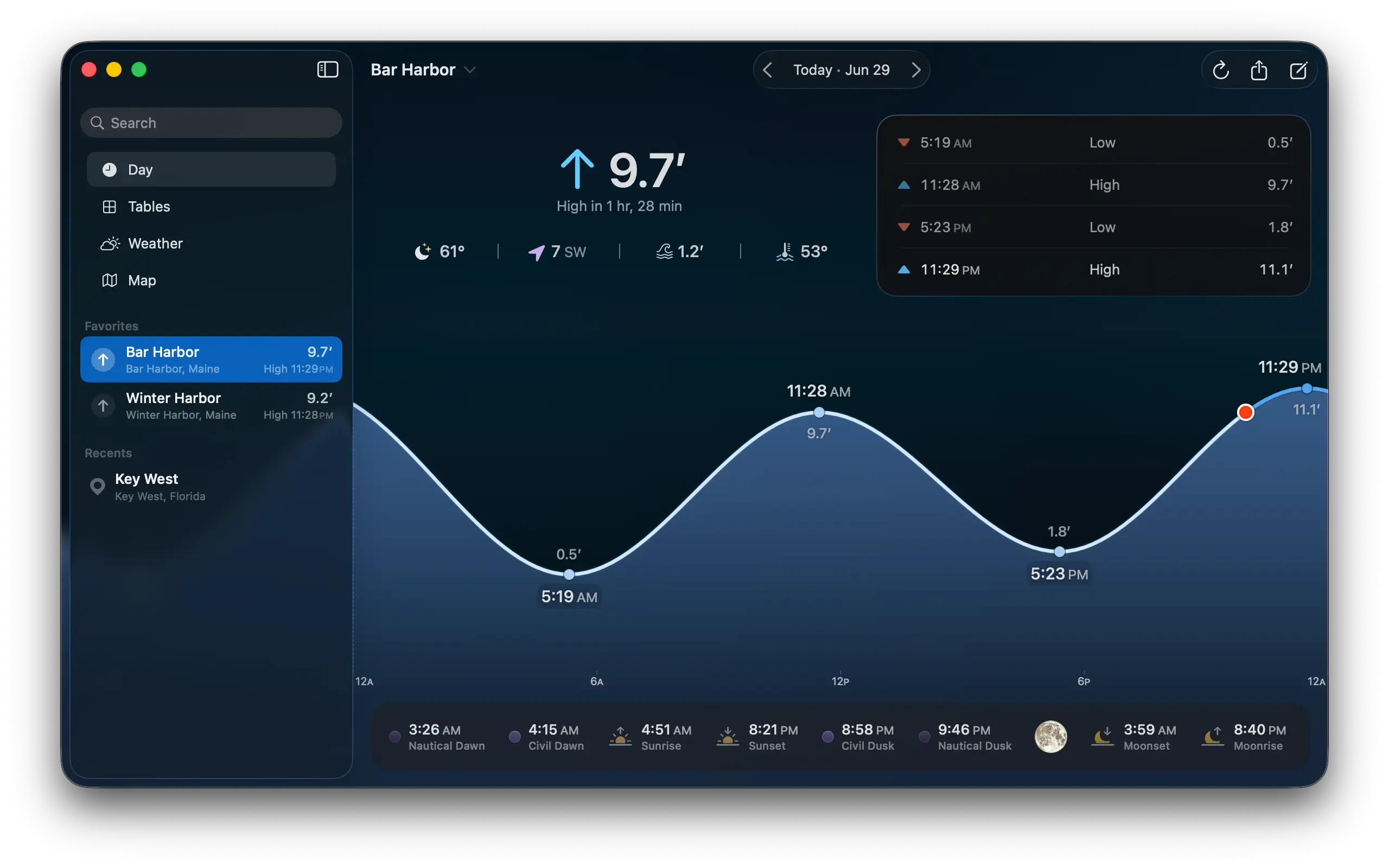Click Bar Harbor rising tide arrow icon
1389x868 pixels.
pos(103,360)
